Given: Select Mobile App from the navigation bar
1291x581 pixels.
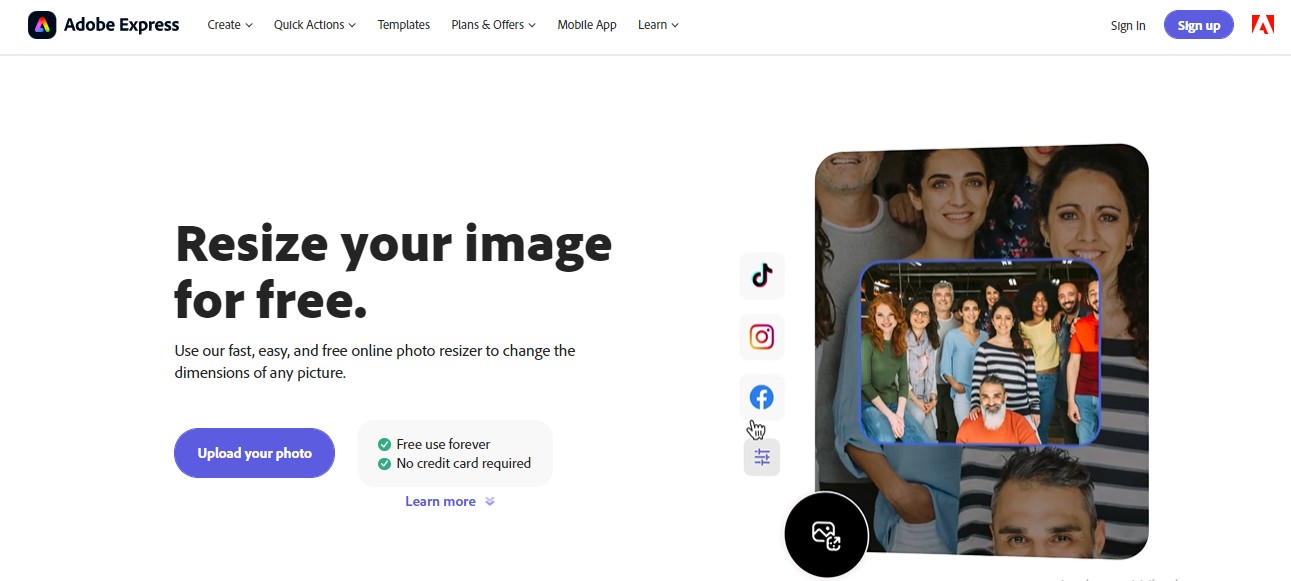Looking at the screenshot, I should [586, 24].
